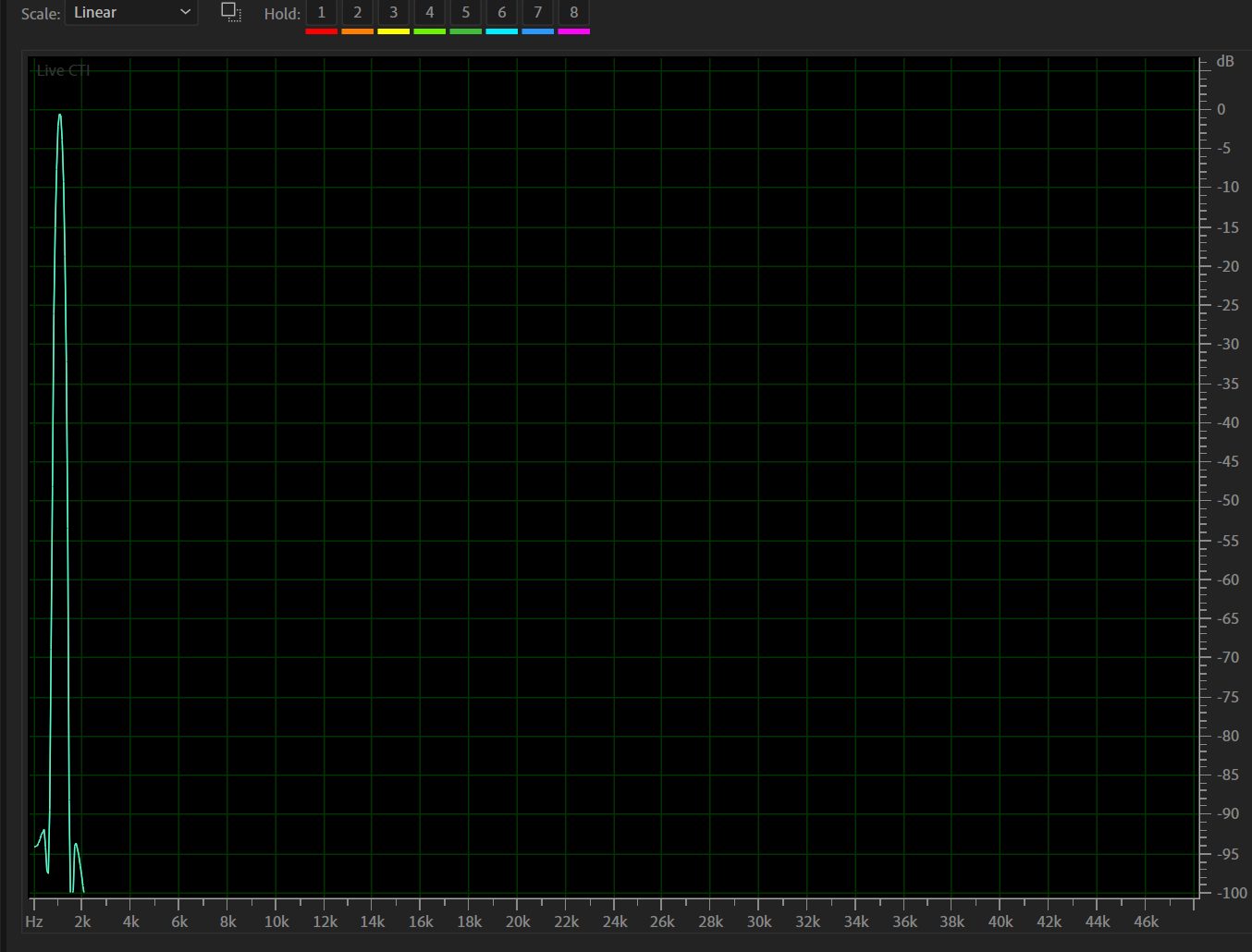
Task: Click the '24k' frequency label
Action: [614, 921]
